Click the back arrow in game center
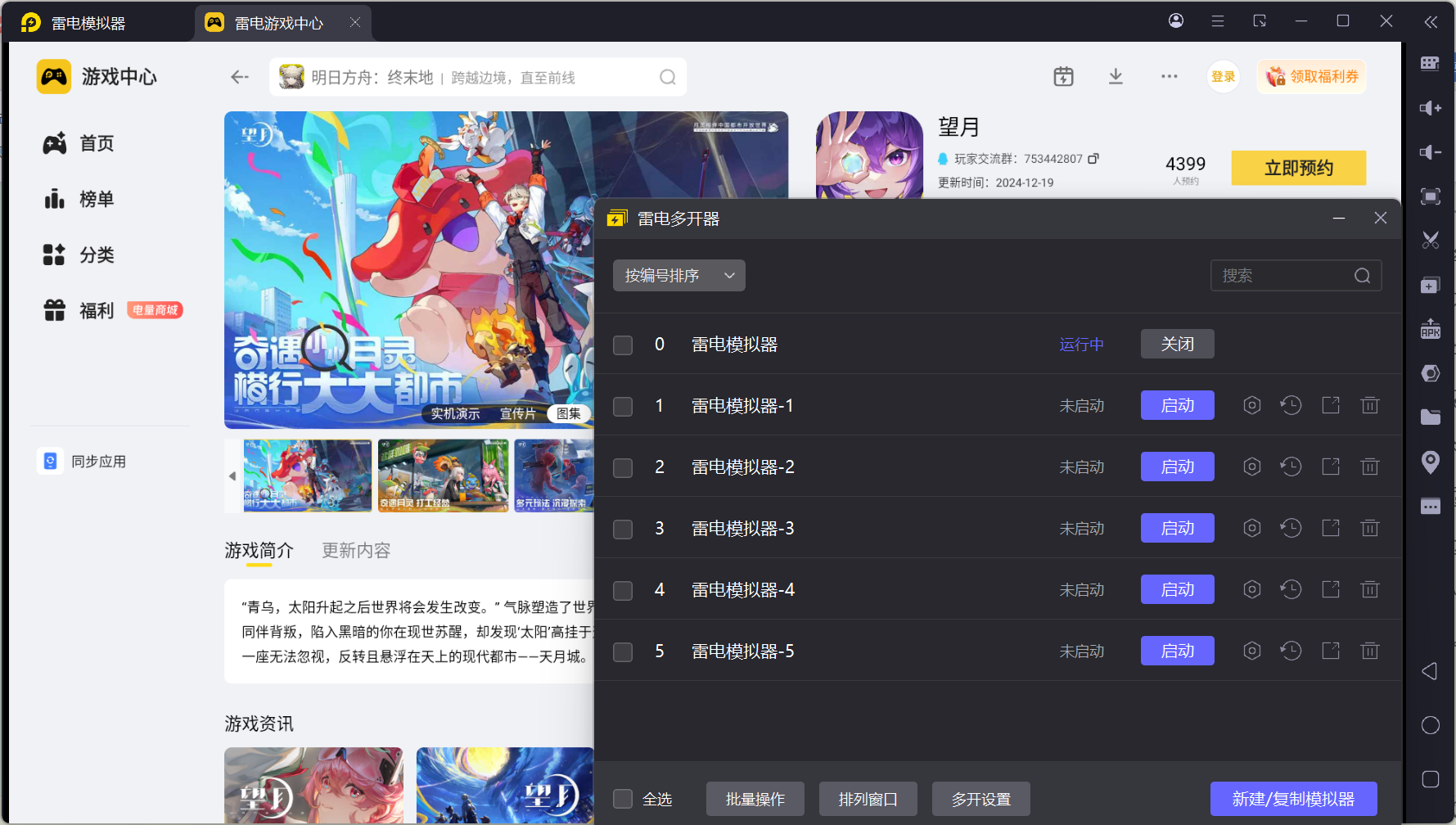Image resolution: width=1456 pixels, height=825 pixels. point(239,77)
